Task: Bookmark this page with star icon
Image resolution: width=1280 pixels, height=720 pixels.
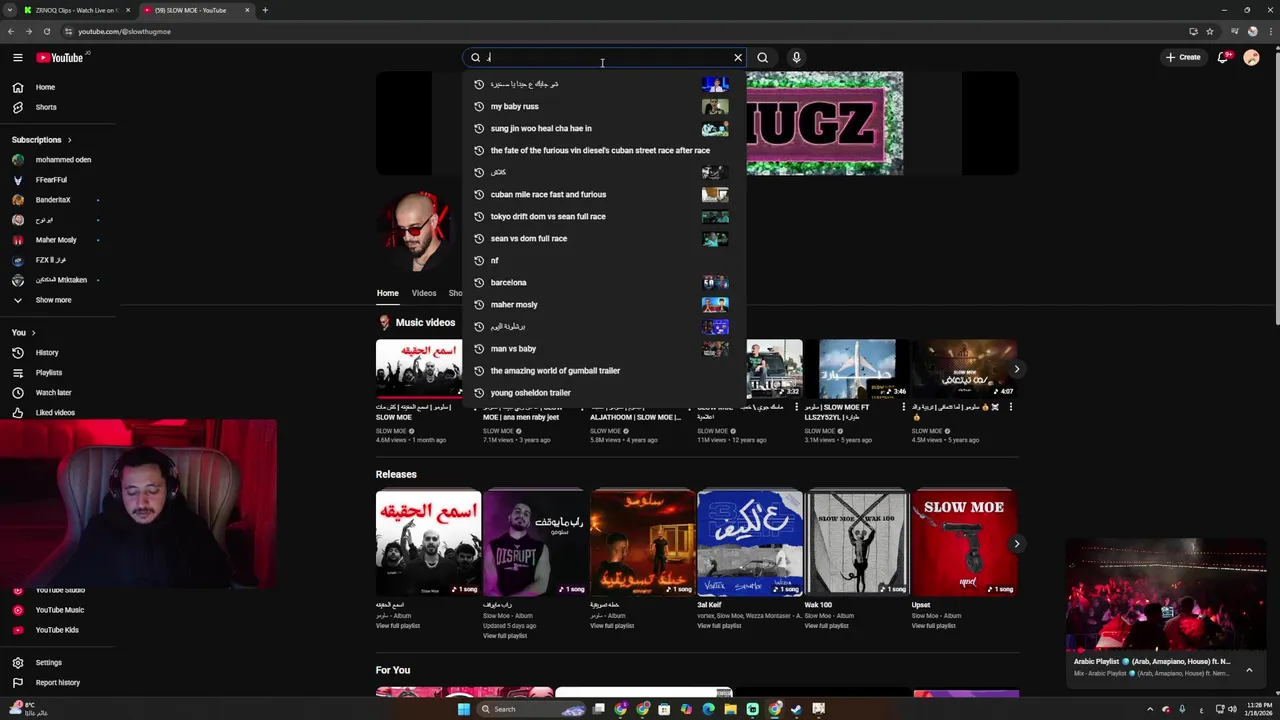Action: pyautogui.click(x=1209, y=31)
